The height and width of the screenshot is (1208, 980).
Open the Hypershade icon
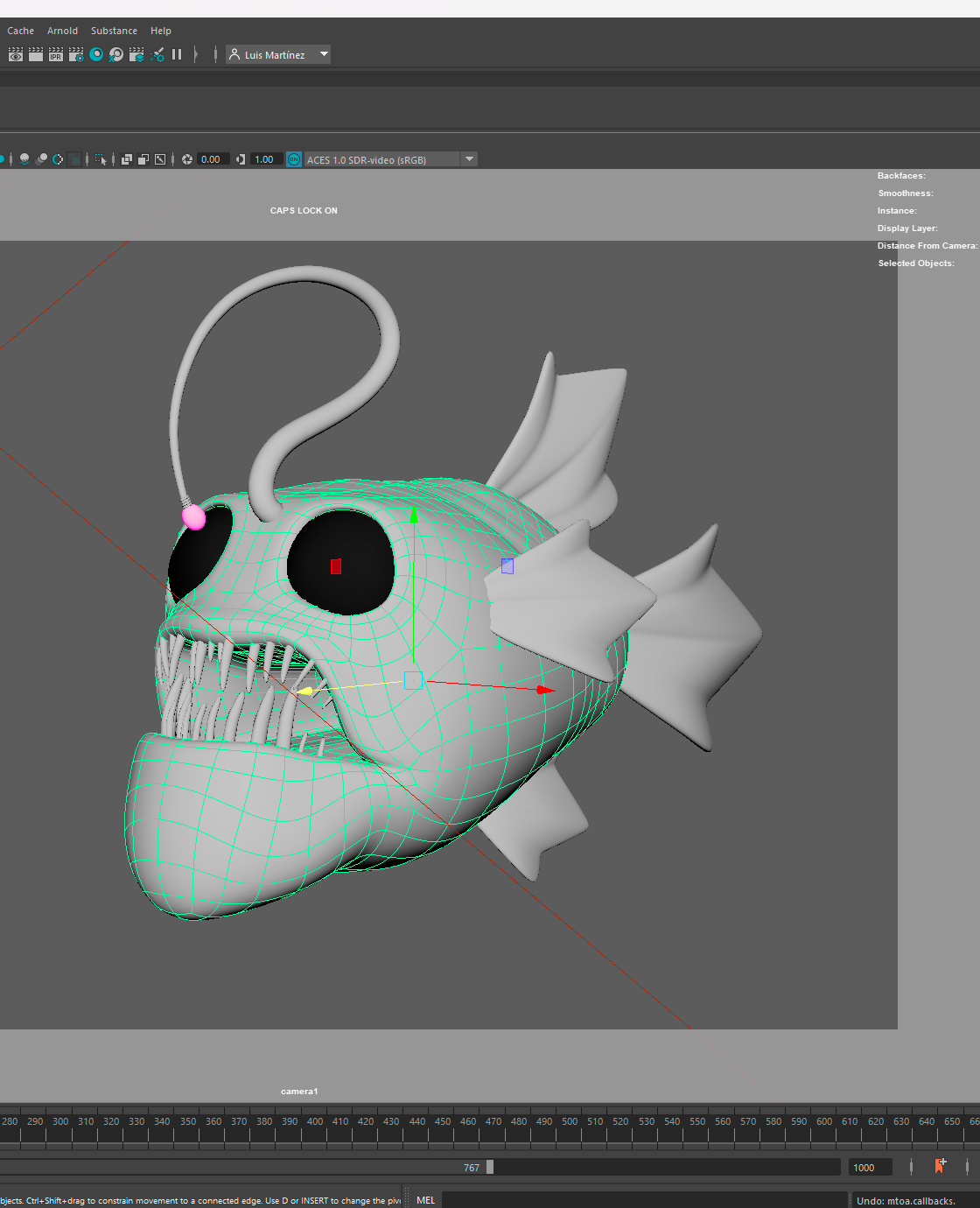pos(96,54)
